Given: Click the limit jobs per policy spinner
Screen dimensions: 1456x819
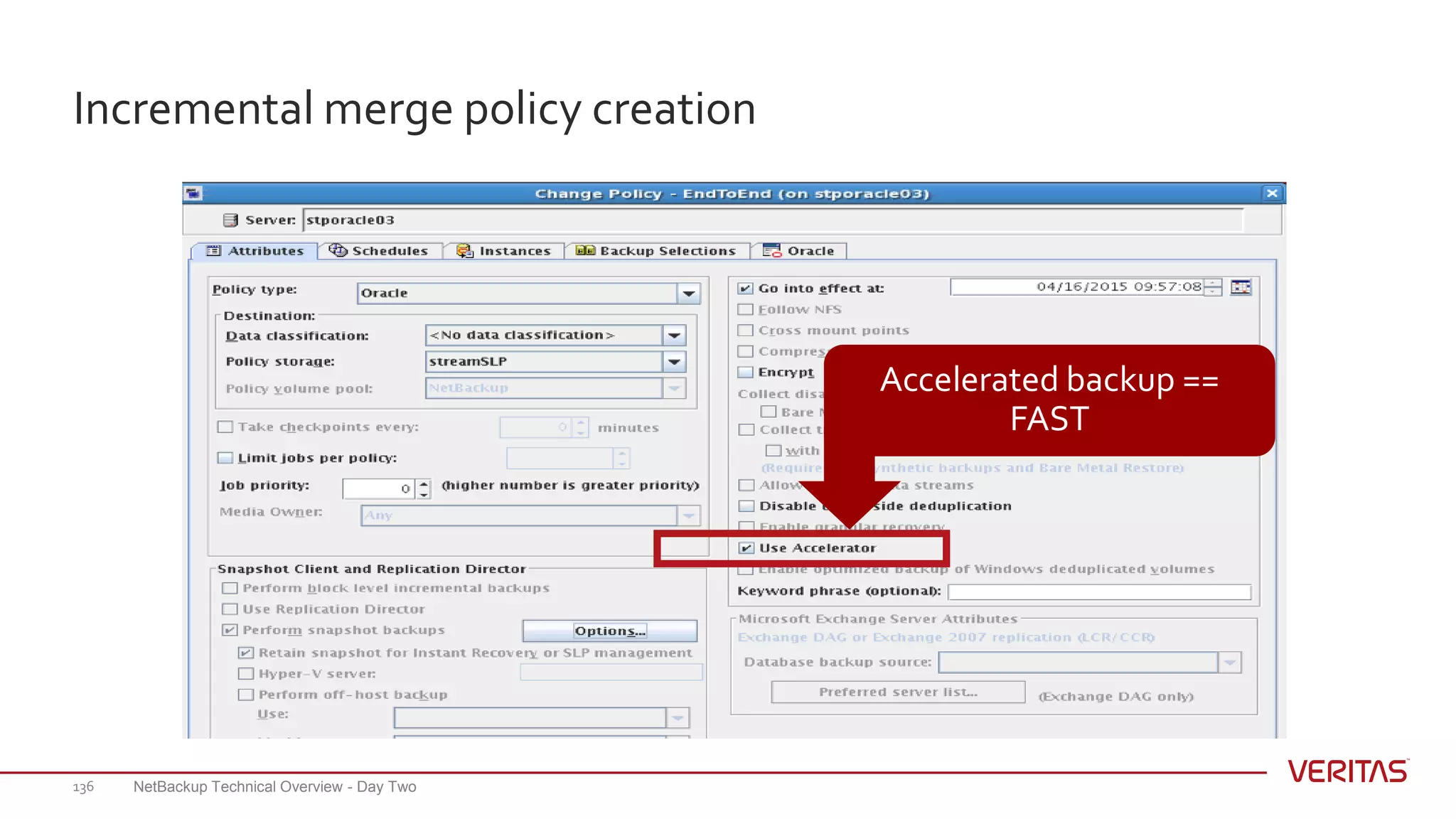Looking at the screenshot, I should [622, 459].
